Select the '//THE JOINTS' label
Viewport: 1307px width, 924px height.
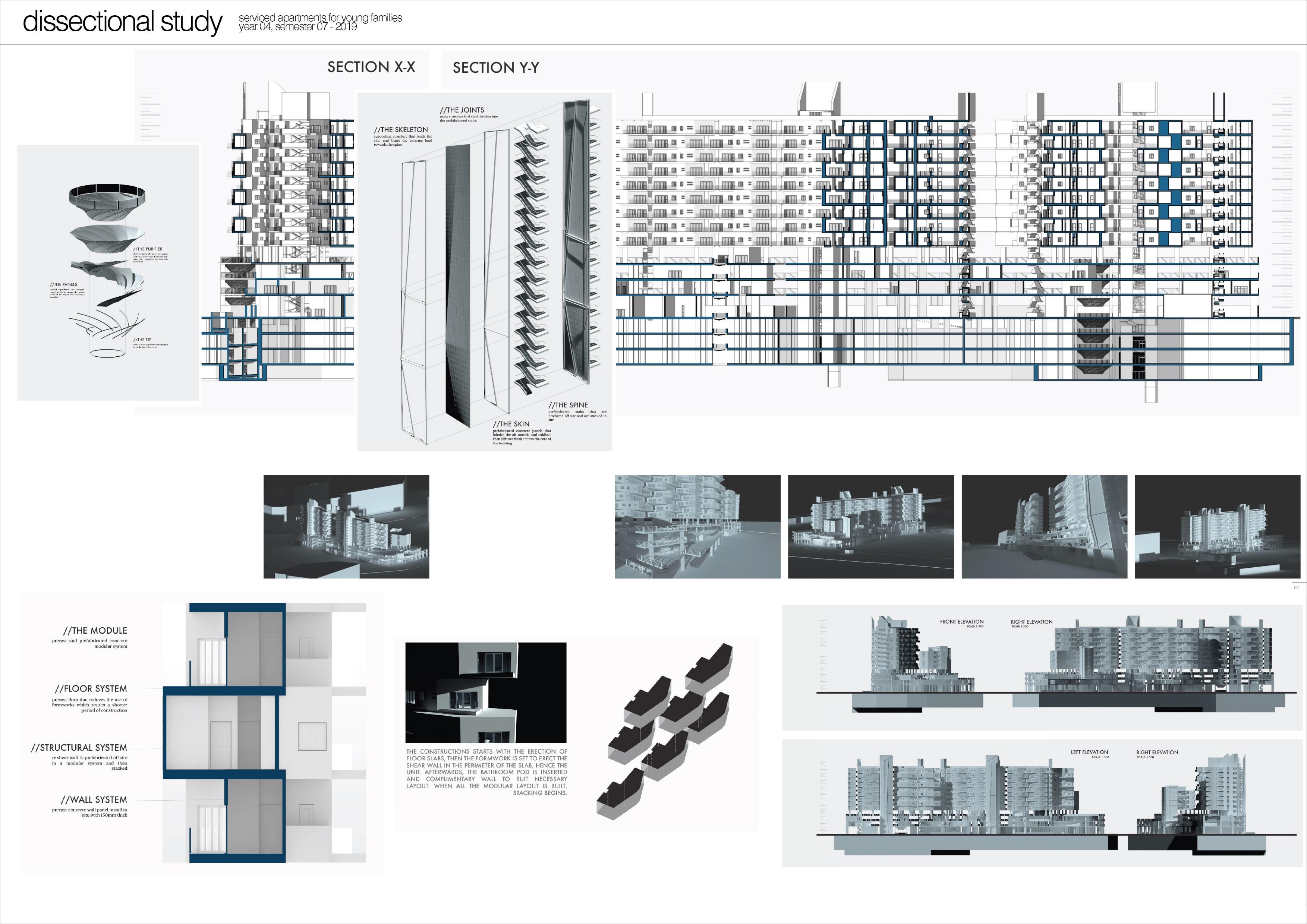462,110
